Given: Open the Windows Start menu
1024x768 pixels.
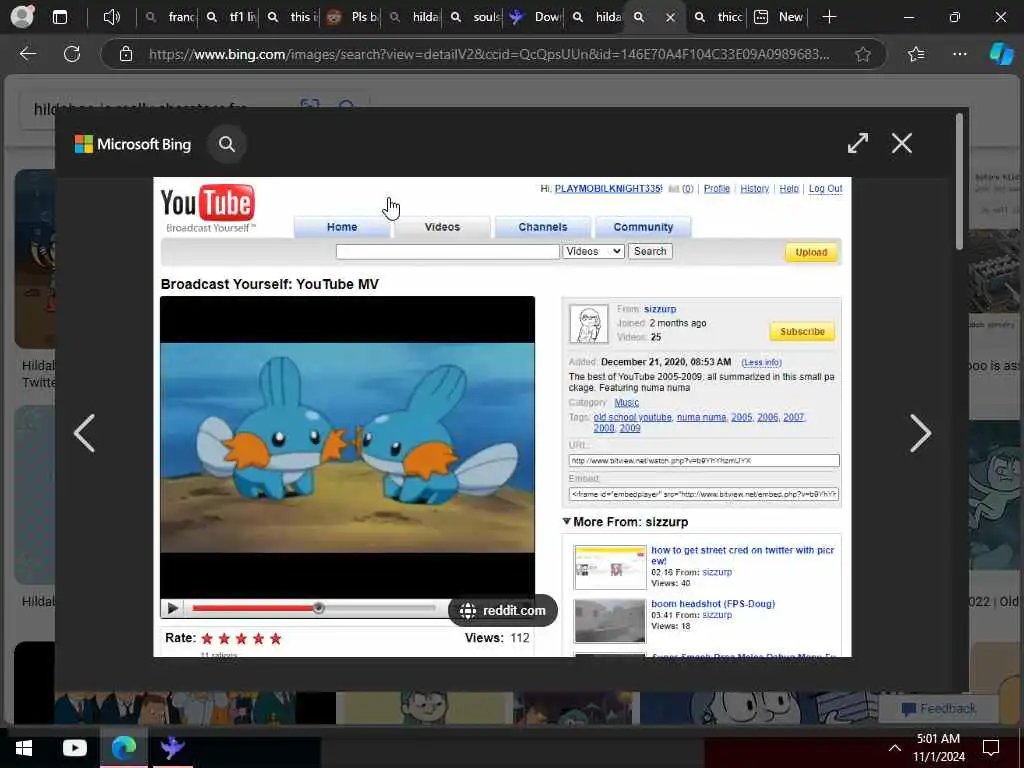Looking at the screenshot, I should (x=24, y=748).
